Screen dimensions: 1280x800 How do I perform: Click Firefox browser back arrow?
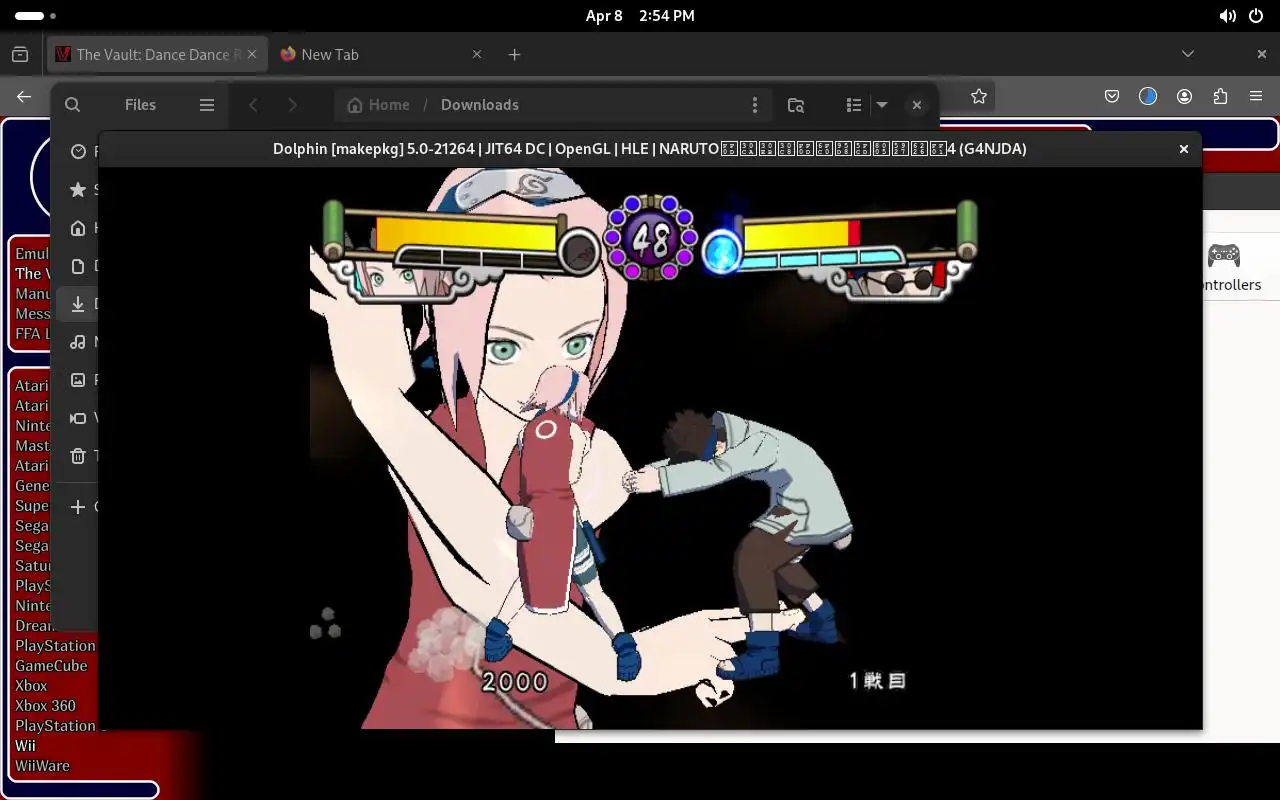coord(24,96)
